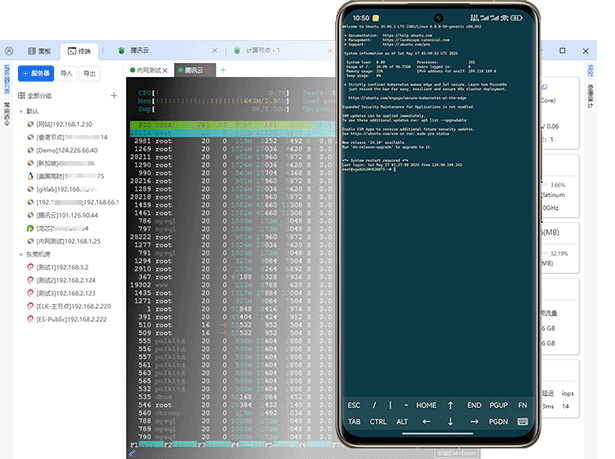Tap the up arrow key on phone
Image resolution: width=615 pixels, height=459 pixels.
[450, 405]
